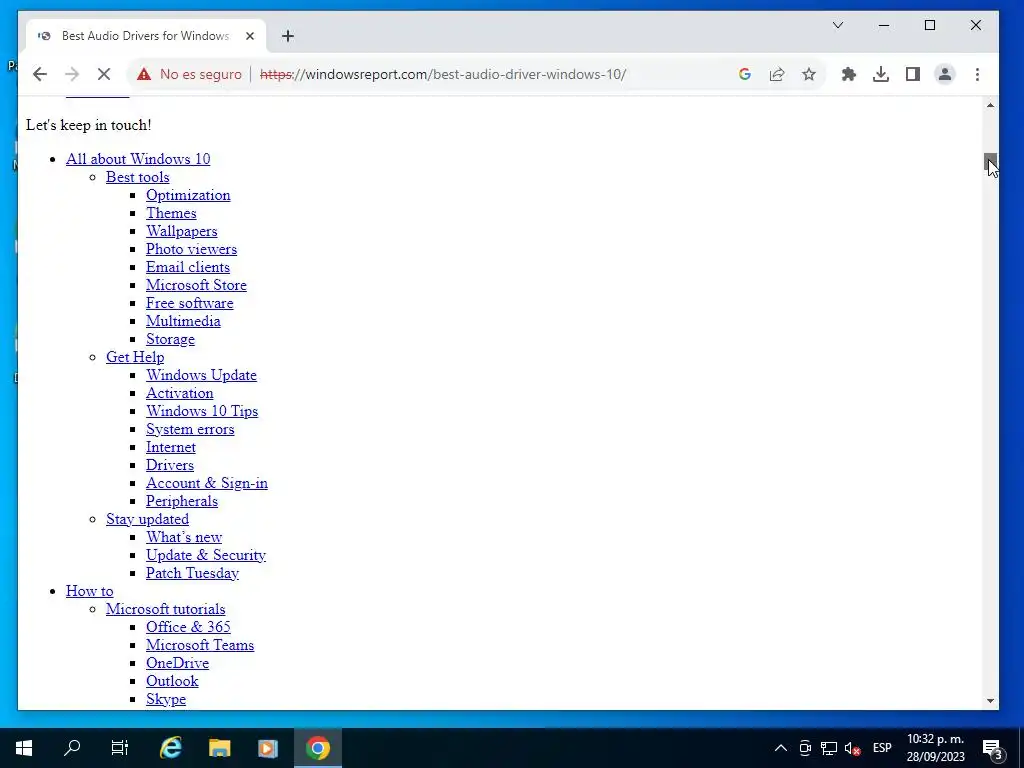Viewport: 1024px width, 768px height.
Task: Close the Best Audio Drivers tab
Action: [x=249, y=36]
